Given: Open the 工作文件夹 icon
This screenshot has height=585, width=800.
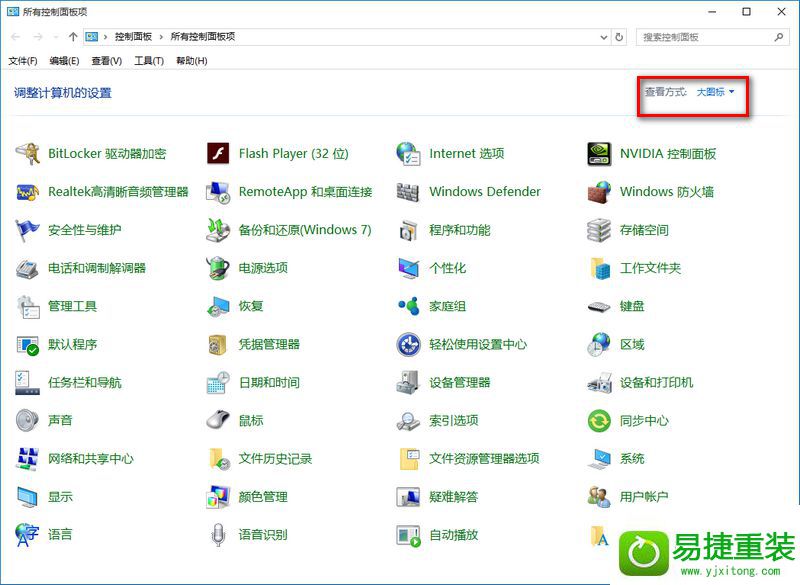Looking at the screenshot, I should [x=600, y=268].
